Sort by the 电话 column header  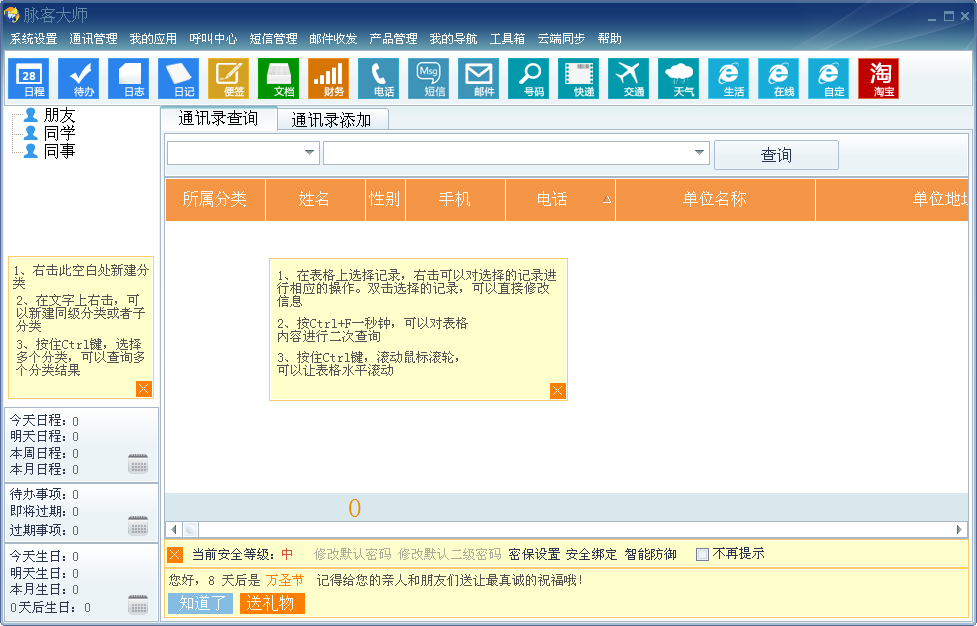560,199
